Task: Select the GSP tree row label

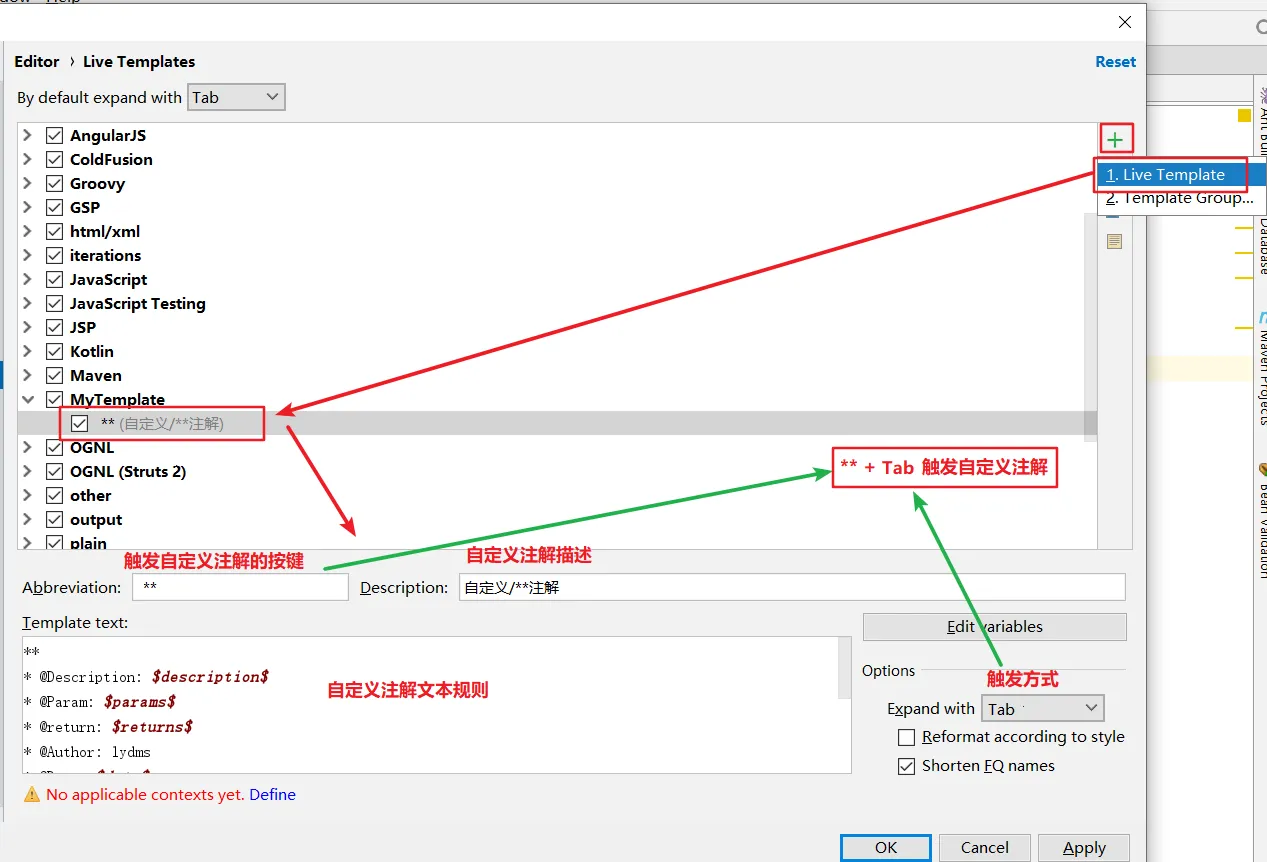Action: 85,207
